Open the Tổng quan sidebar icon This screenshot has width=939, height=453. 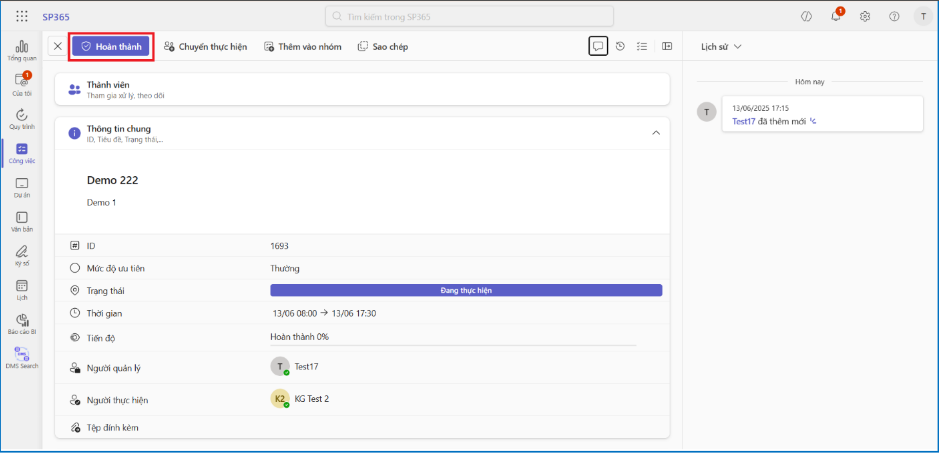(22, 50)
